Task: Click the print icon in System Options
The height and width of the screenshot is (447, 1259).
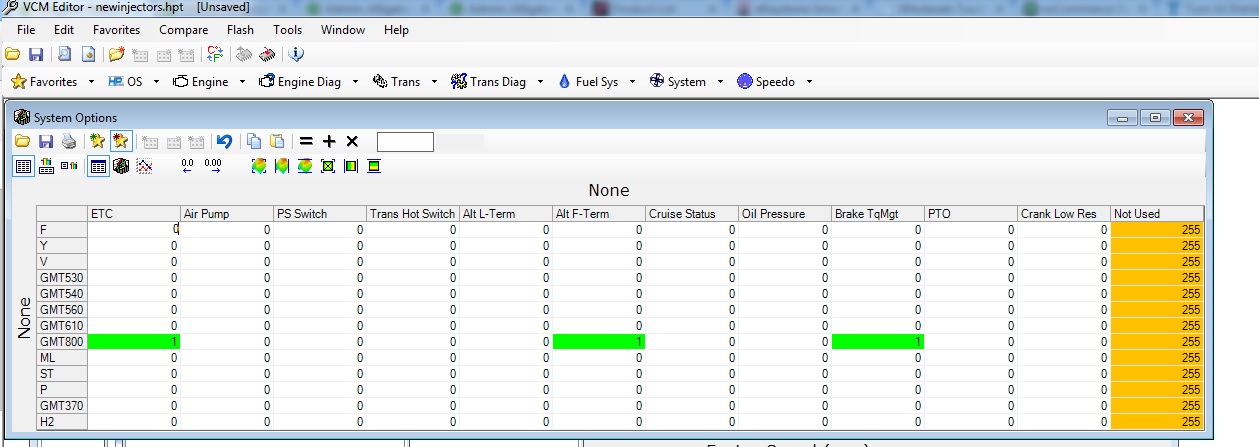Action: pos(69,142)
